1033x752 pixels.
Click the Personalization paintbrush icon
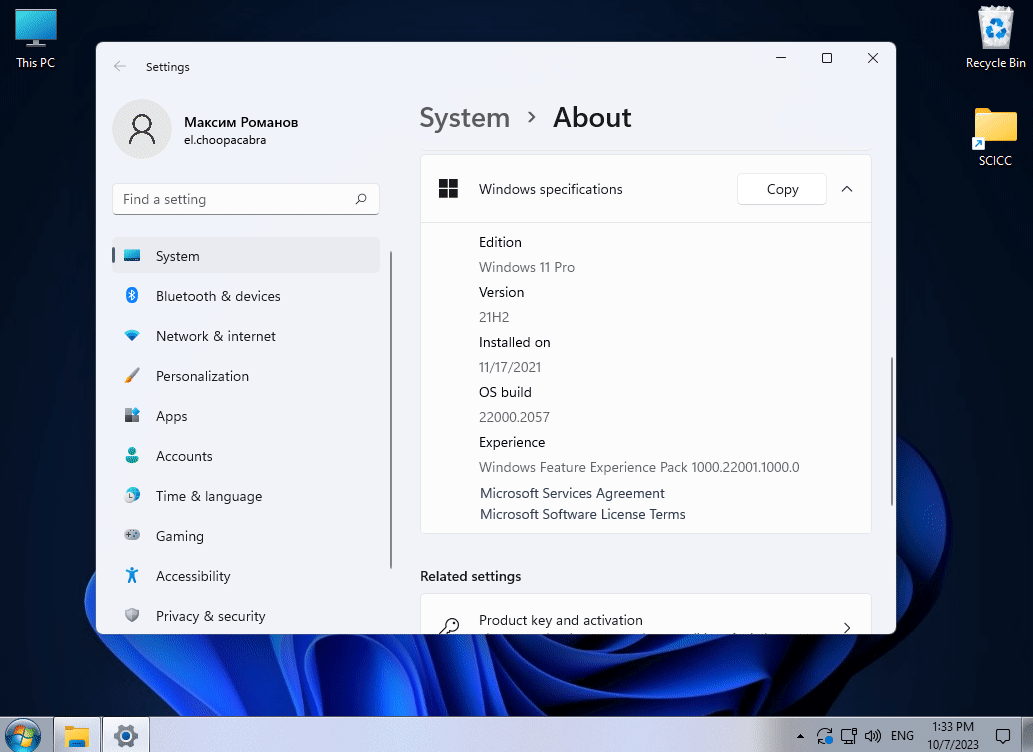pyautogui.click(x=132, y=376)
